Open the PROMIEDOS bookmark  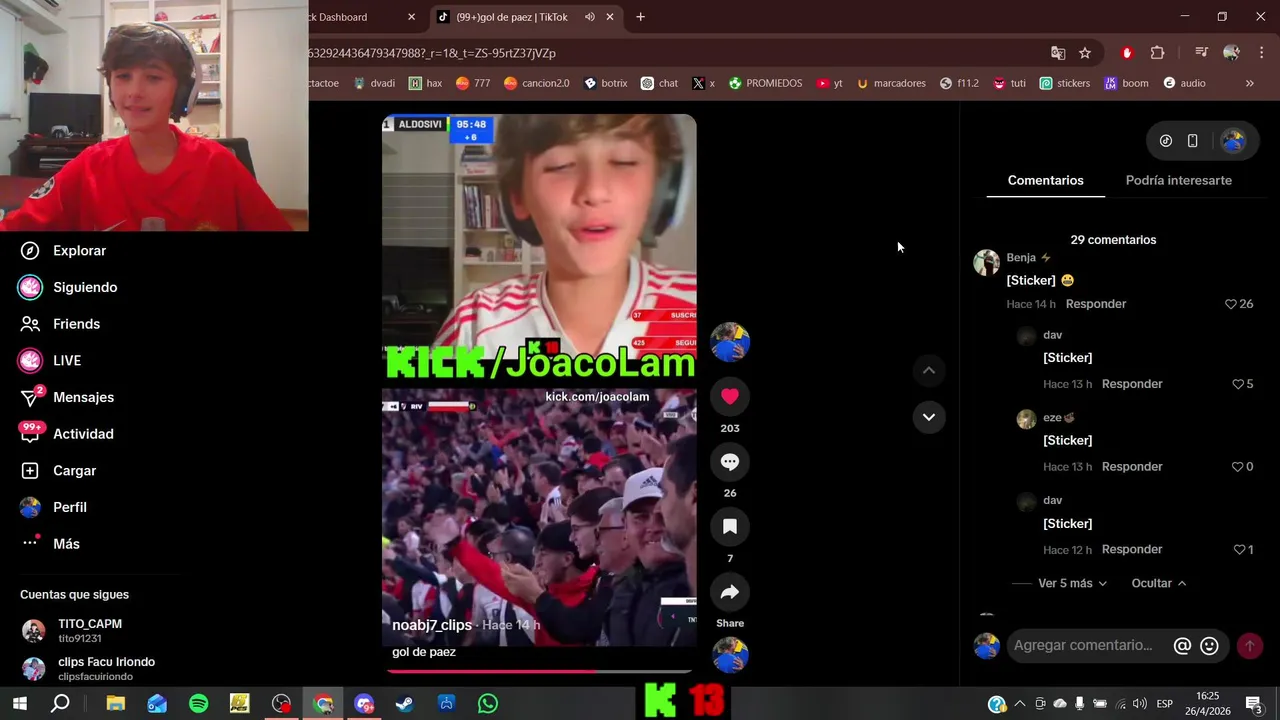point(765,83)
